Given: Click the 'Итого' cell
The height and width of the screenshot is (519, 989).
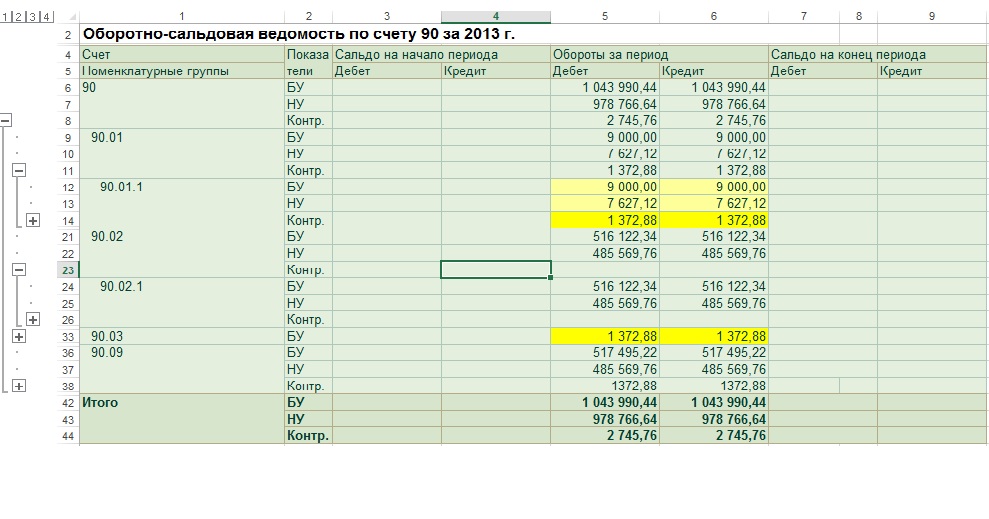Looking at the screenshot, I should 181,403.
